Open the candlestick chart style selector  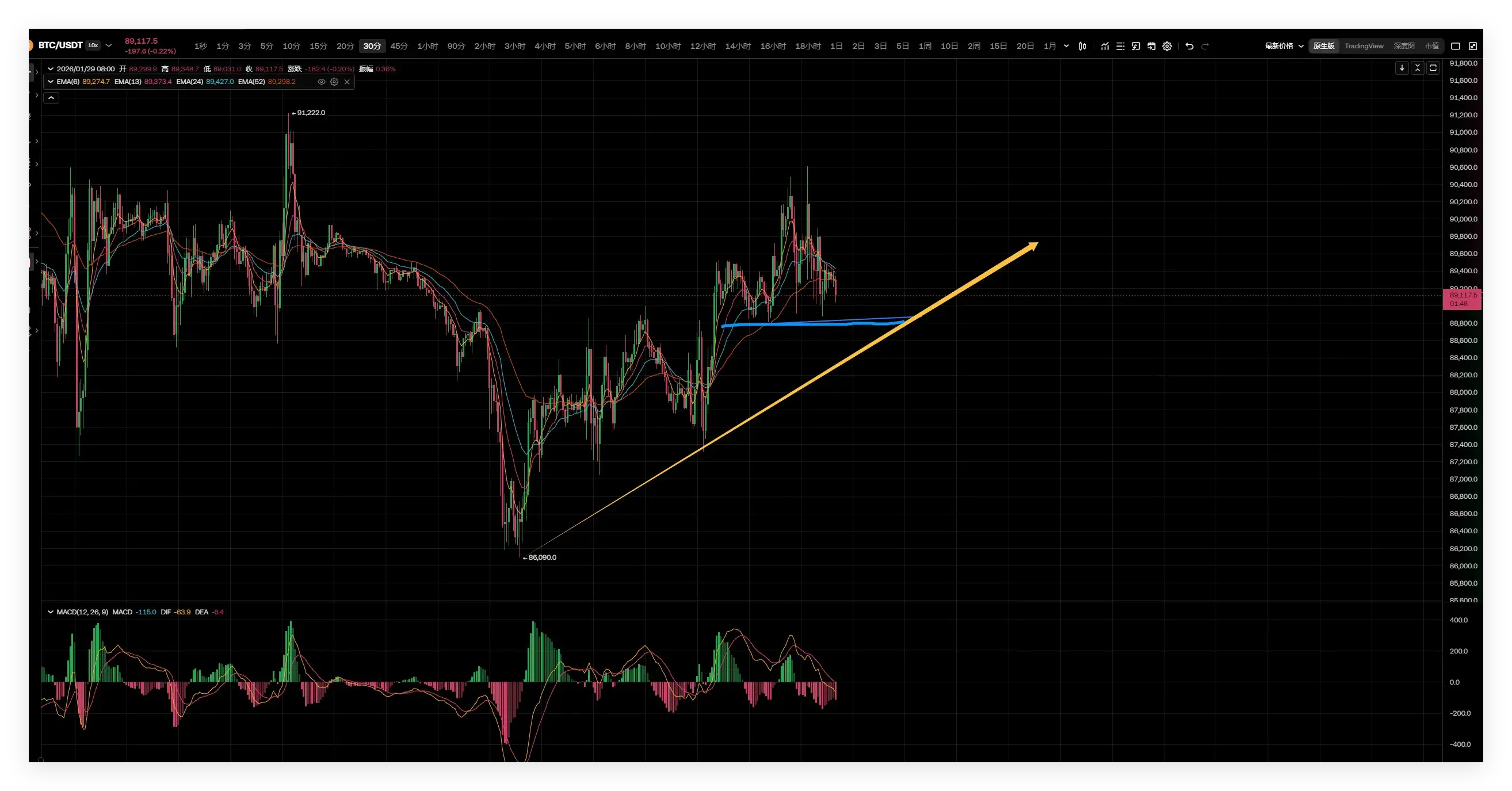tap(1082, 46)
